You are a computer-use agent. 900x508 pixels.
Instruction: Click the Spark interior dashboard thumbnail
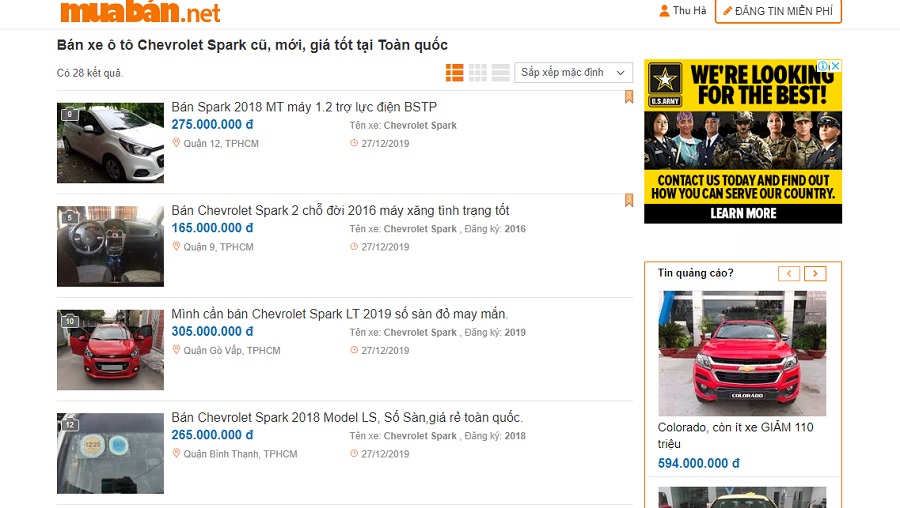coord(110,246)
